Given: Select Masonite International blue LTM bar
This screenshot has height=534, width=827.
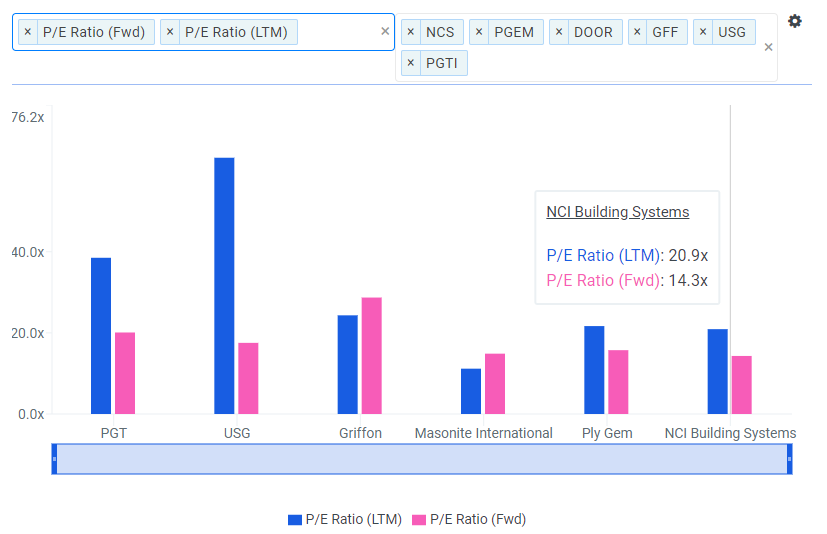Looking at the screenshot, I should pyautogui.click(x=471, y=391).
